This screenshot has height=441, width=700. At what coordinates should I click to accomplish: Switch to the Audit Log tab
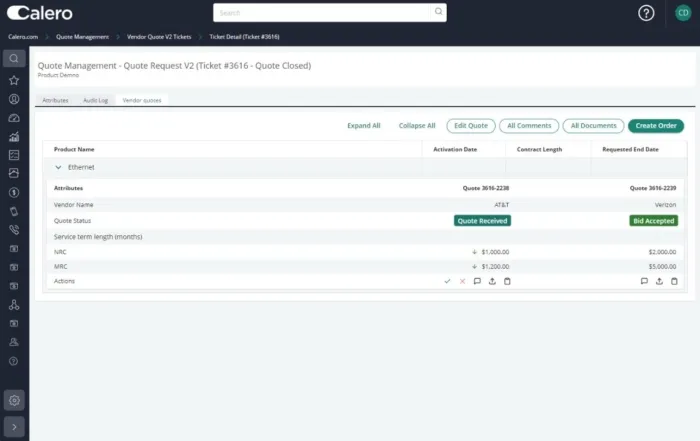(96, 100)
